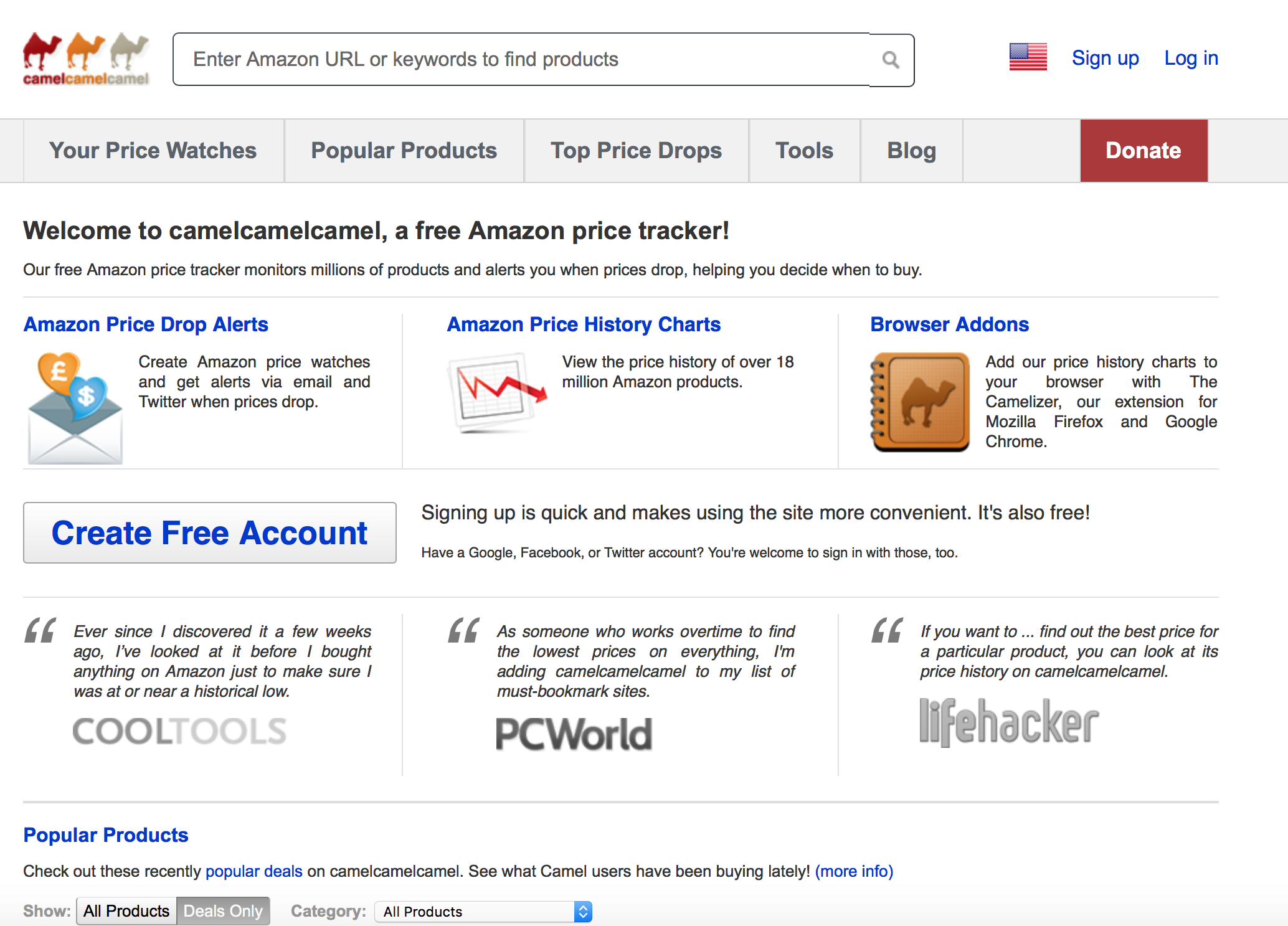The width and height of the screenshot is (1288, 926).
Task: Follow the Sign up link
Action: [x=1105, y=58]
